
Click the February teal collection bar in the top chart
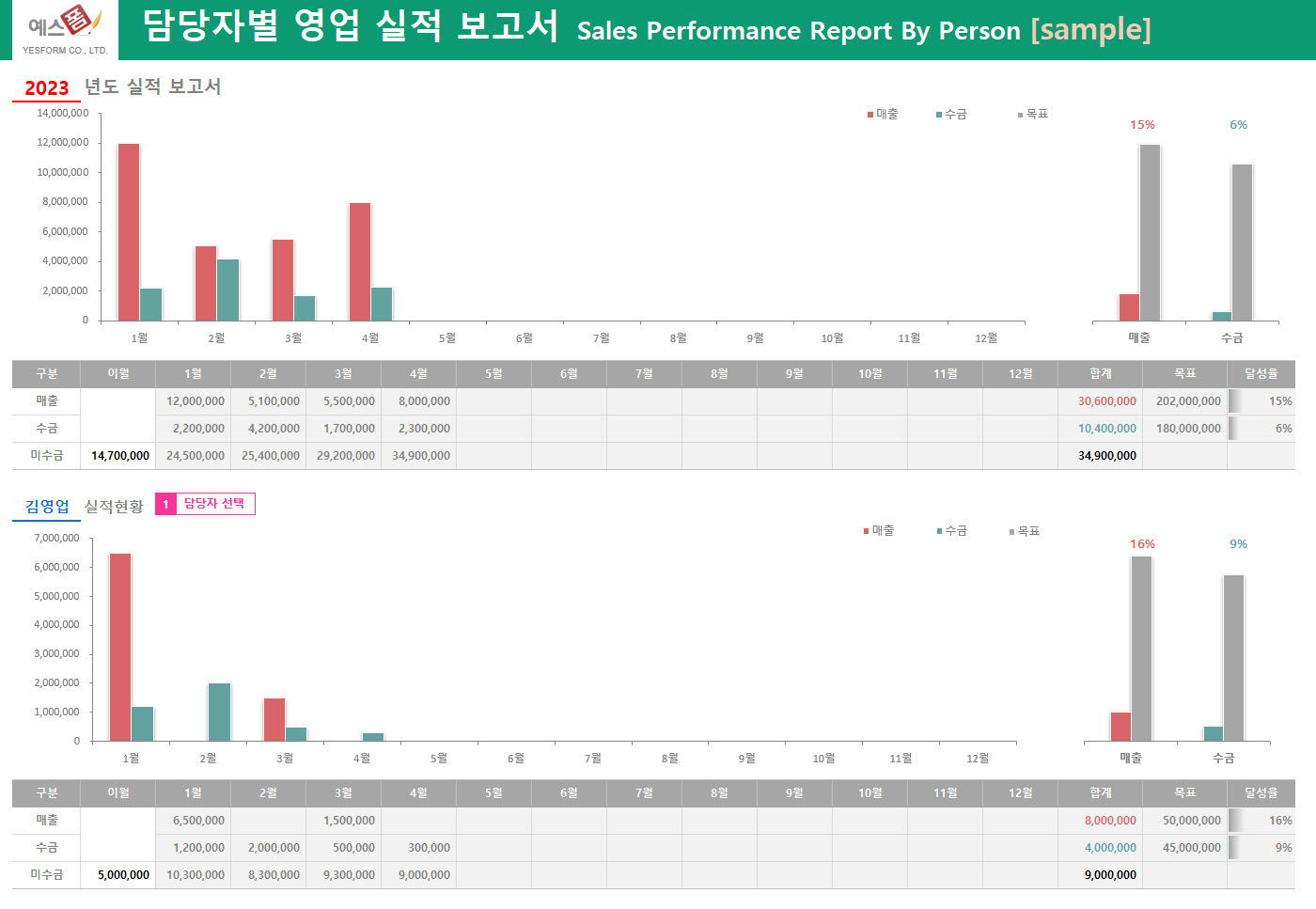(x=227, y=290)
